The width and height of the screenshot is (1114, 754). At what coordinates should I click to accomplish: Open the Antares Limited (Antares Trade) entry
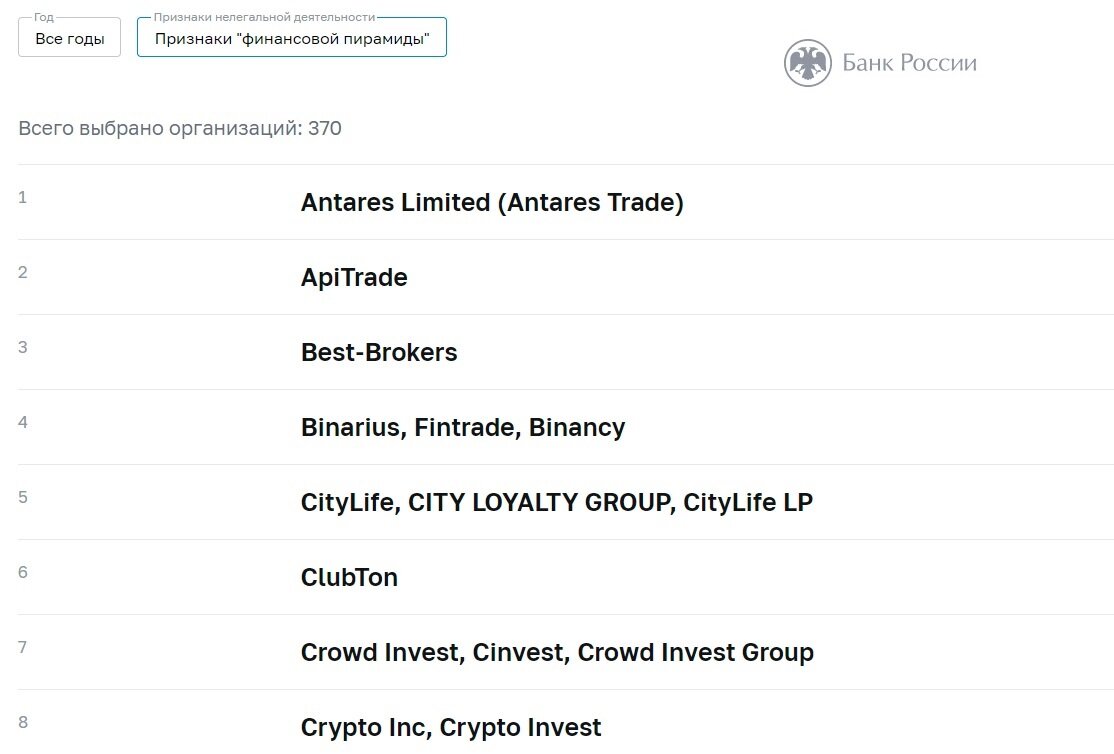pos(492,203)
